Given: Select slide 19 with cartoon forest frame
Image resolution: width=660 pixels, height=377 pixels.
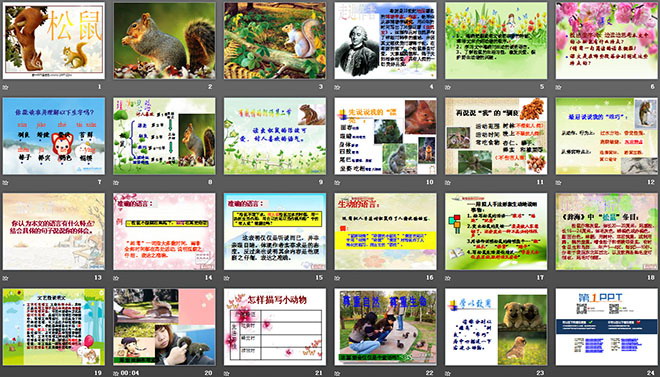Looking at the screenshot, I should tap(53, 327).
